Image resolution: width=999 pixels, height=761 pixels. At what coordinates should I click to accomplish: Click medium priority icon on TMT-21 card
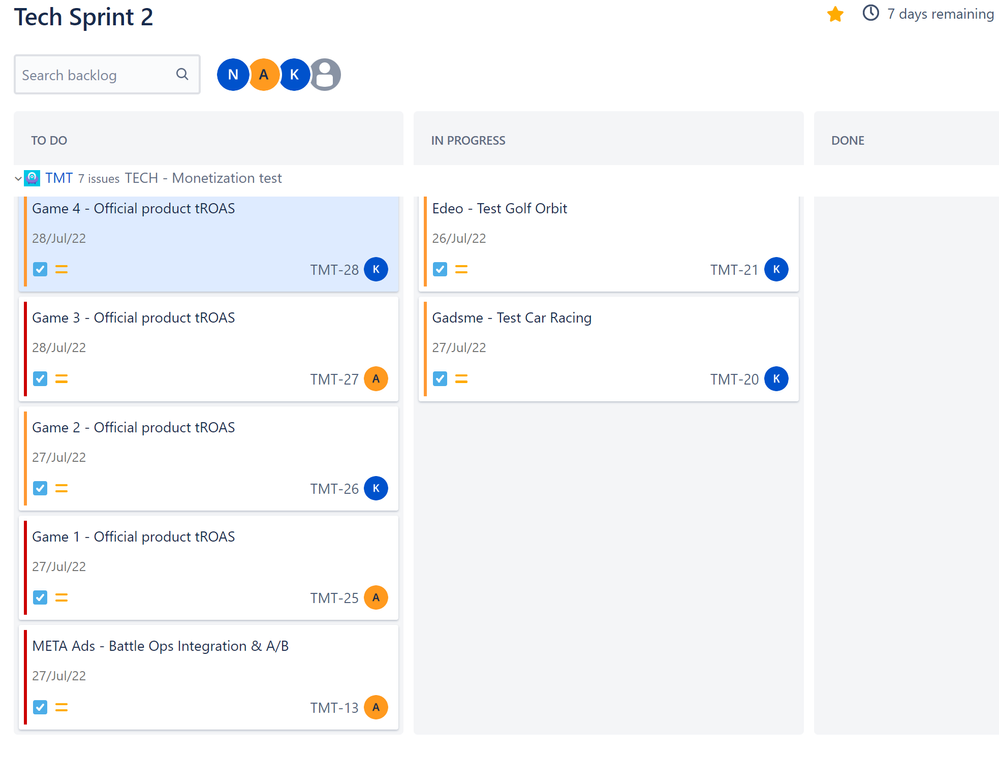[x=461, y=270]
